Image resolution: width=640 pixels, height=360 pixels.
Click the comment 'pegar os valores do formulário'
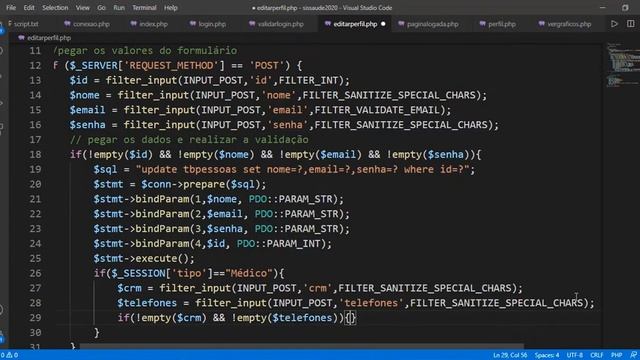145,51
